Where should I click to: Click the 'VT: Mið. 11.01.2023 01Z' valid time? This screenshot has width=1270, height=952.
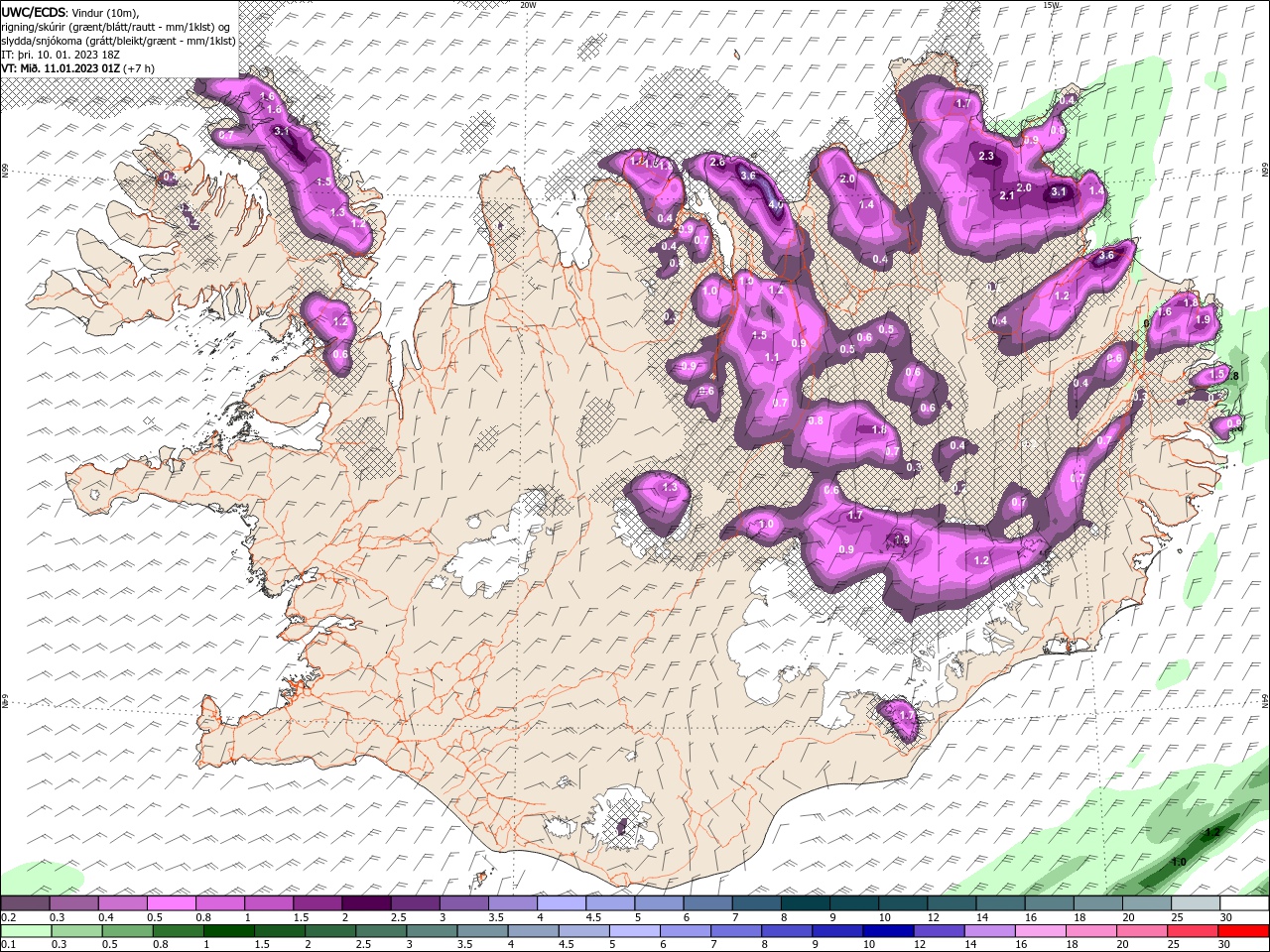[61, 68]
